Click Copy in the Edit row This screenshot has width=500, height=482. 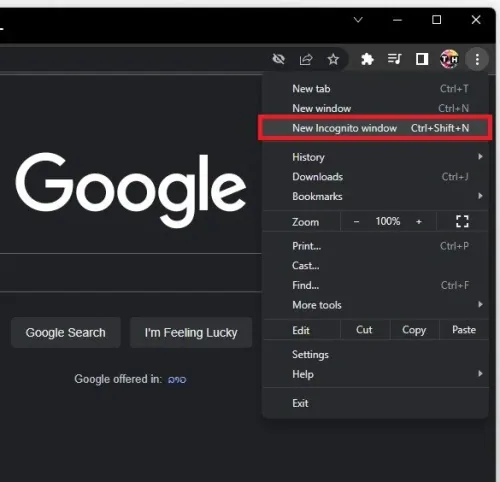(414, 330)
